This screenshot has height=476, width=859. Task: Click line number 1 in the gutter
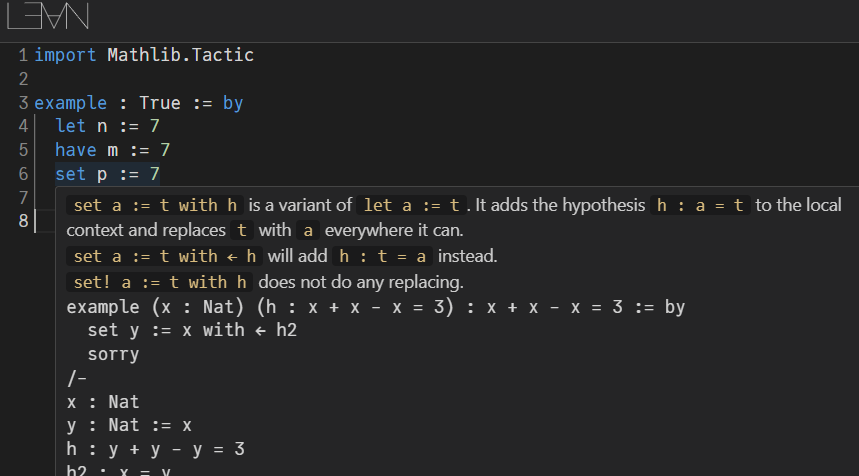pyautogui.click(x=22, y=55)
